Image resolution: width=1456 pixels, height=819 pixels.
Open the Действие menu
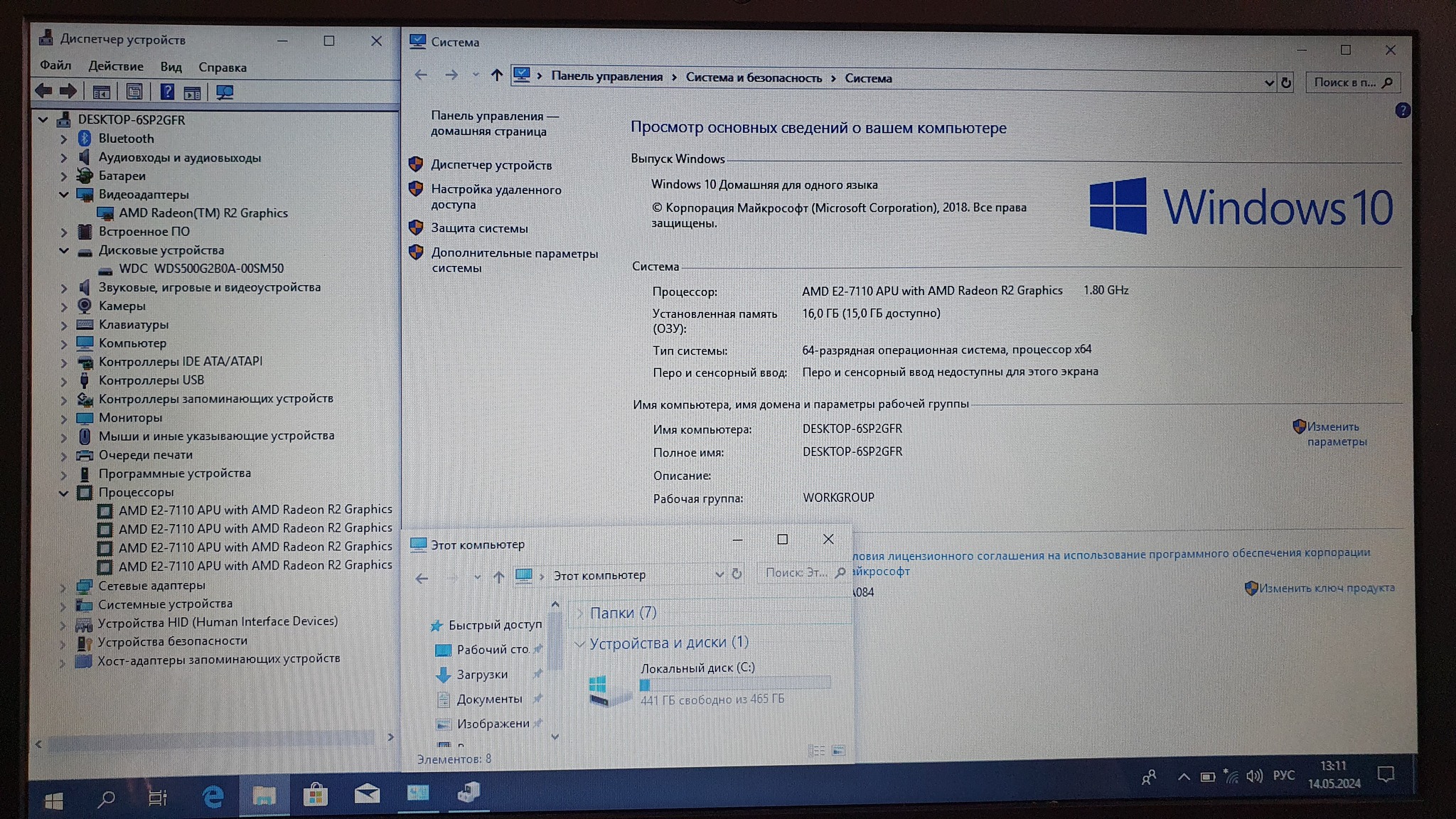pyautogui.click(x=115, y=66)
